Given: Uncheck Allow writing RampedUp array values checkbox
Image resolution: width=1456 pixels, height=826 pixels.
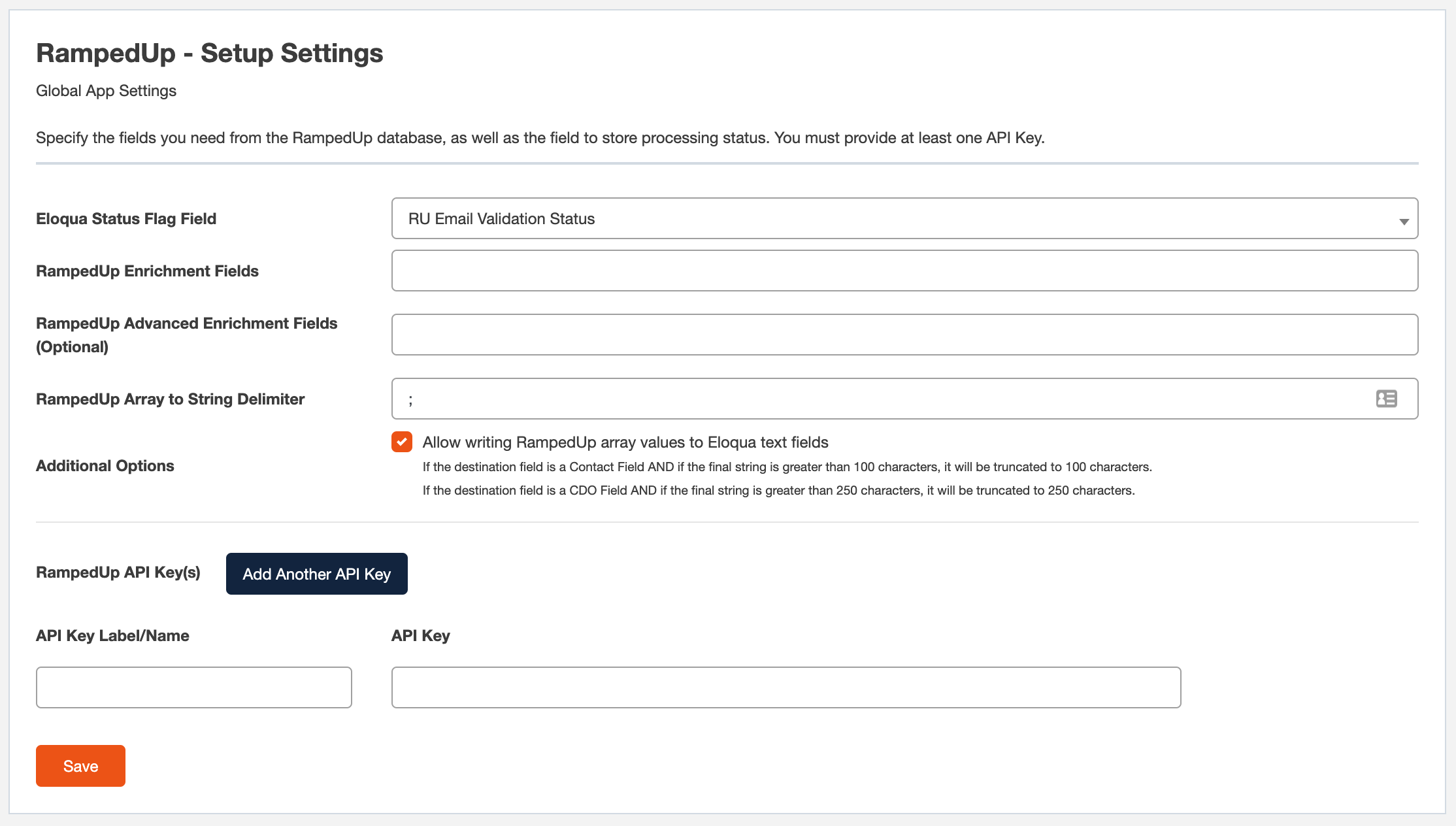Looking at the screenshot, I should [402, 442].
